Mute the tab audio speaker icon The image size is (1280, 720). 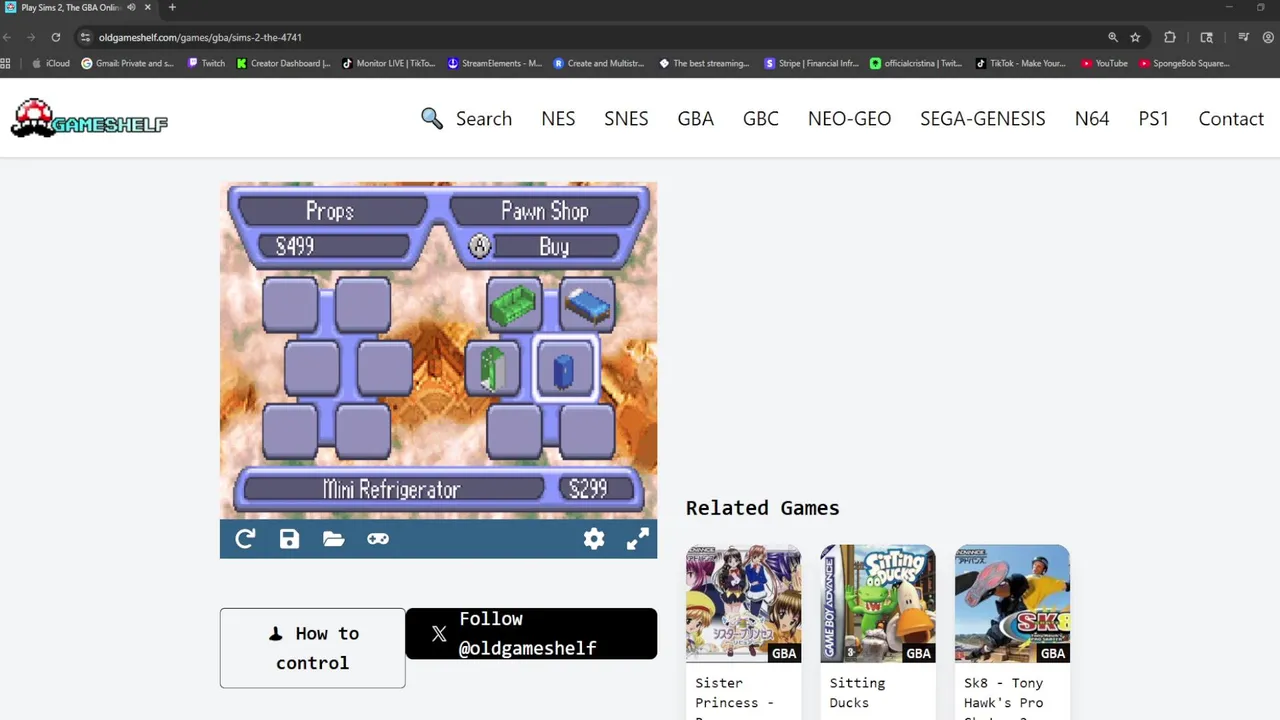131,7
